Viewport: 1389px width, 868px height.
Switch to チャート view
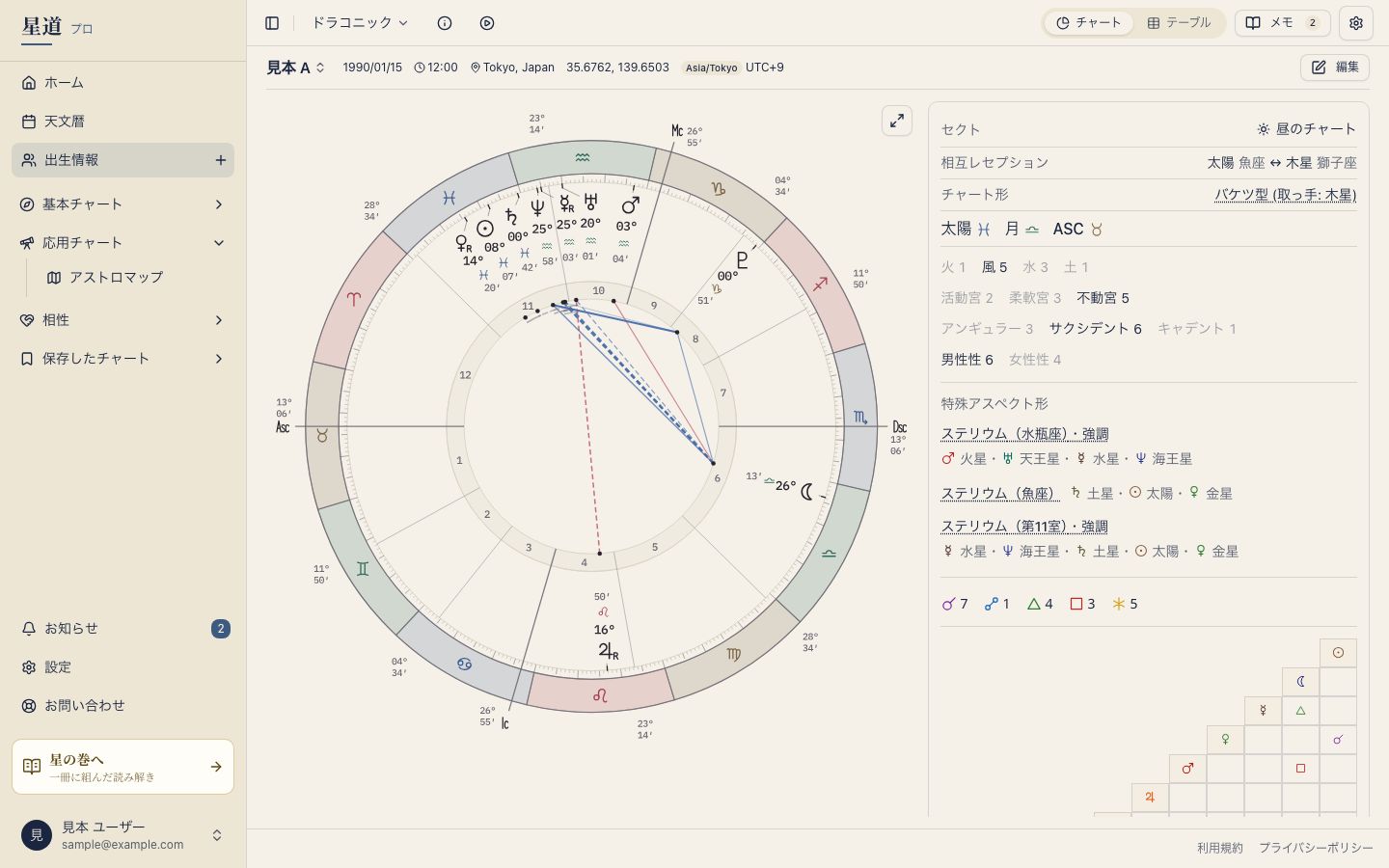1089,23
